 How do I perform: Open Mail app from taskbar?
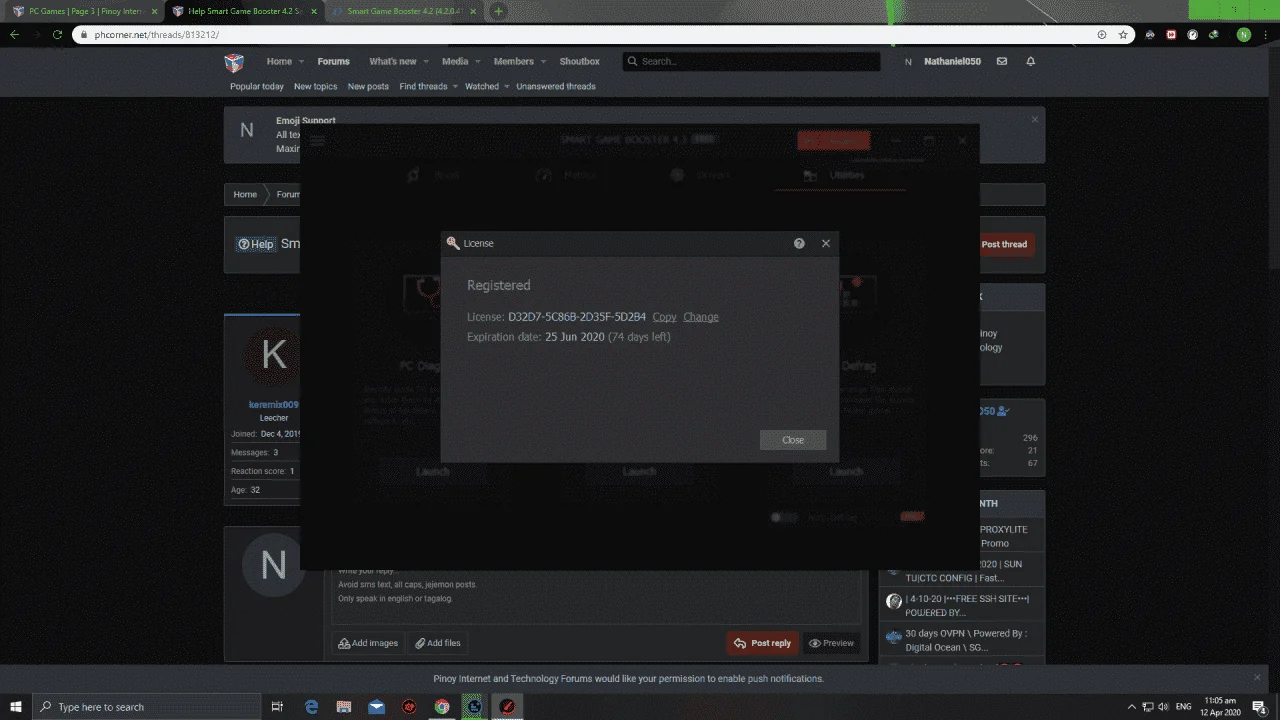point(376,707)
